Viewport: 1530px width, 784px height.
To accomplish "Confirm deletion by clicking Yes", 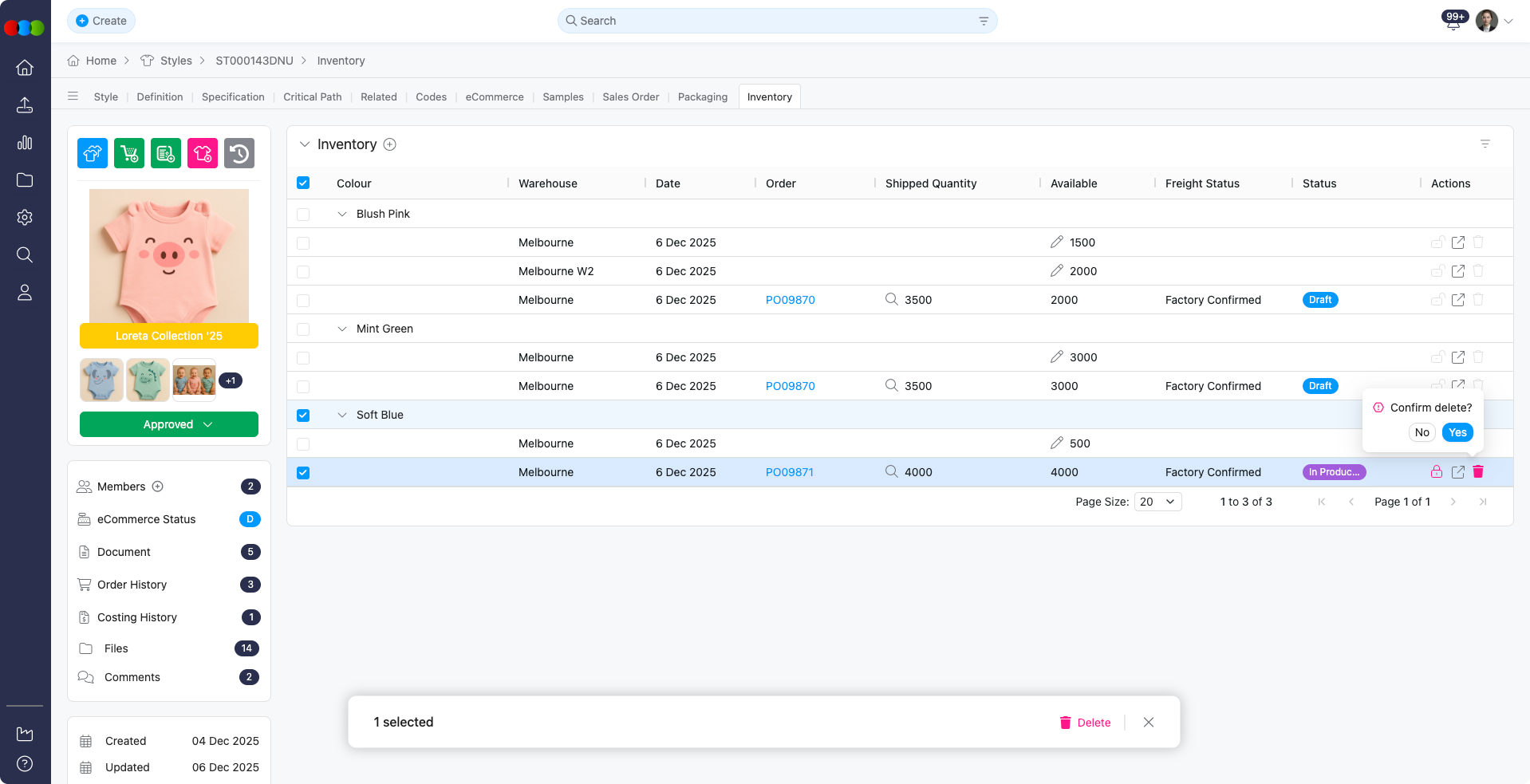I will (1457, 432).
